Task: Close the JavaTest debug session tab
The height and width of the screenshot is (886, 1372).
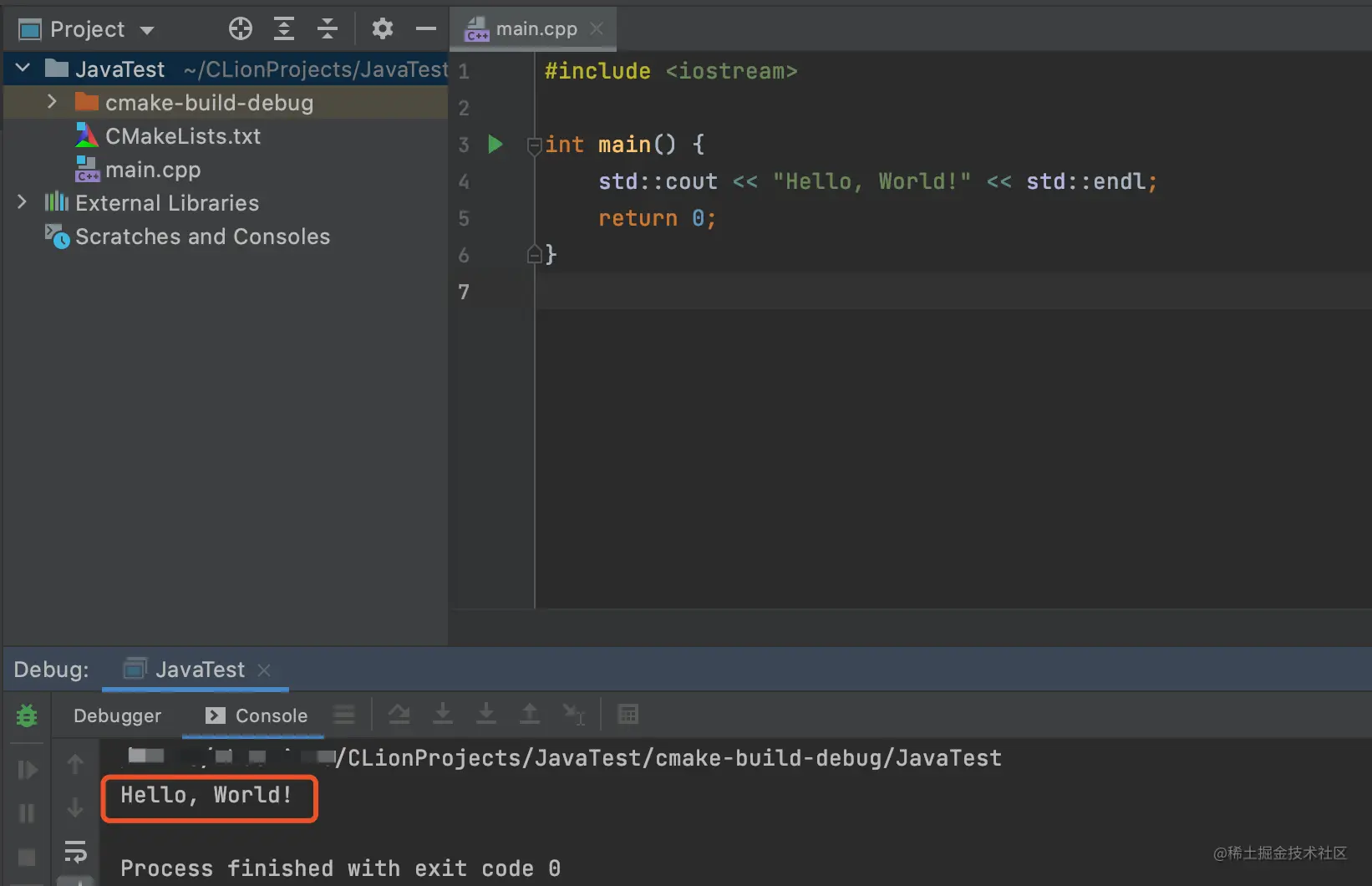Action: click(x=264, y=670)
